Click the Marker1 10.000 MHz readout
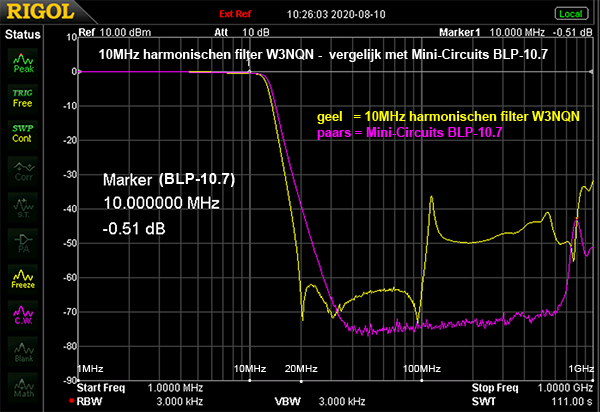600x412 pixels. [x=515, y=33]
